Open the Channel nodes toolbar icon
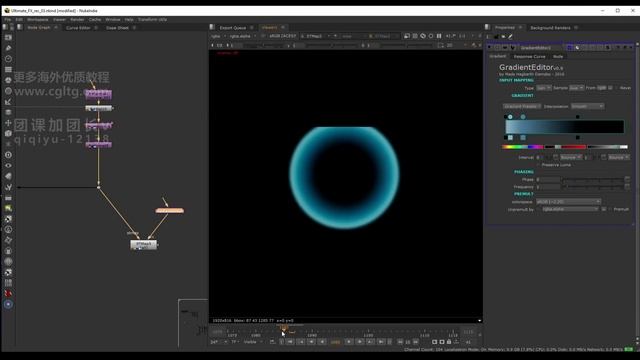 (x=8, y=69)
